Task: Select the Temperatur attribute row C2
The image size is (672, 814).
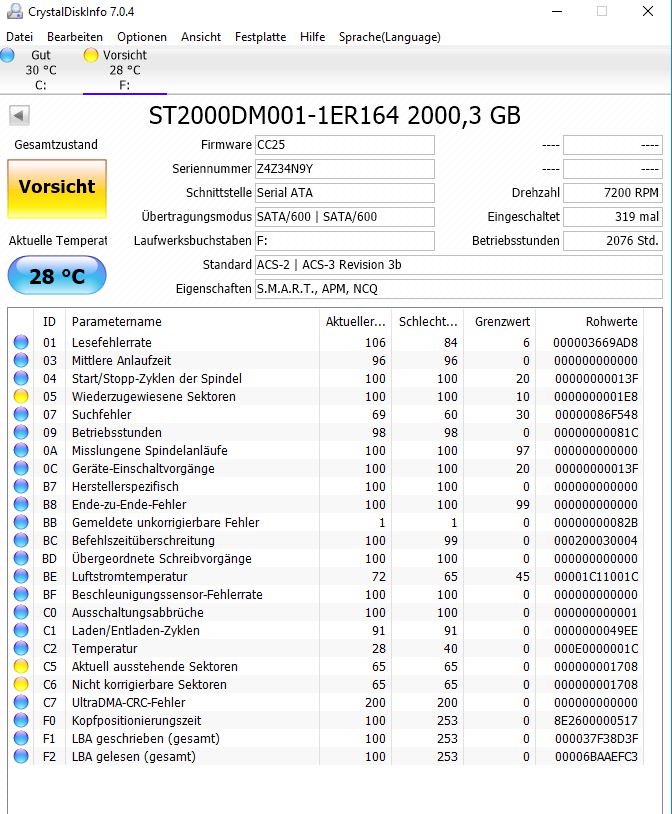Action: [x=326, y=648]
